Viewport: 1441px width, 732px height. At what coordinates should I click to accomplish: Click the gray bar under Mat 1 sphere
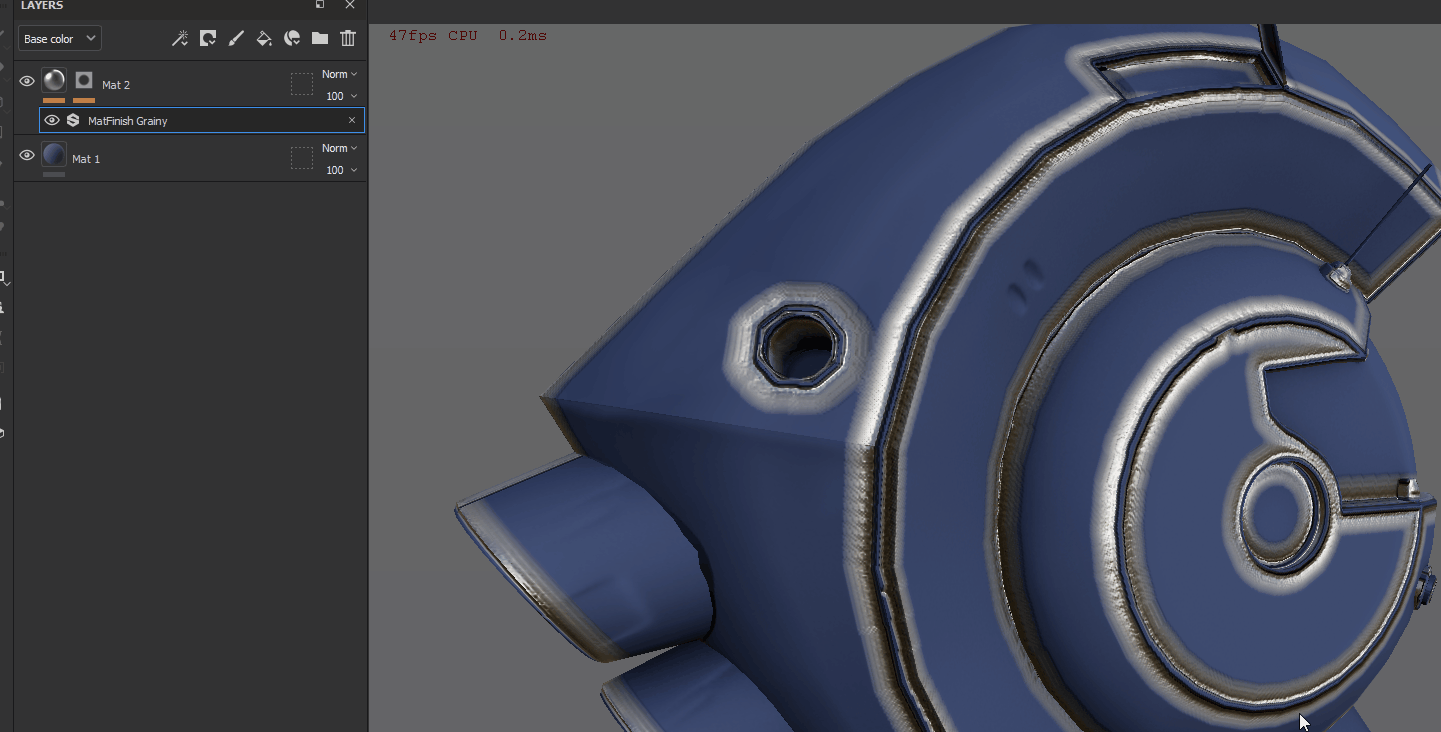pos(54,174)
